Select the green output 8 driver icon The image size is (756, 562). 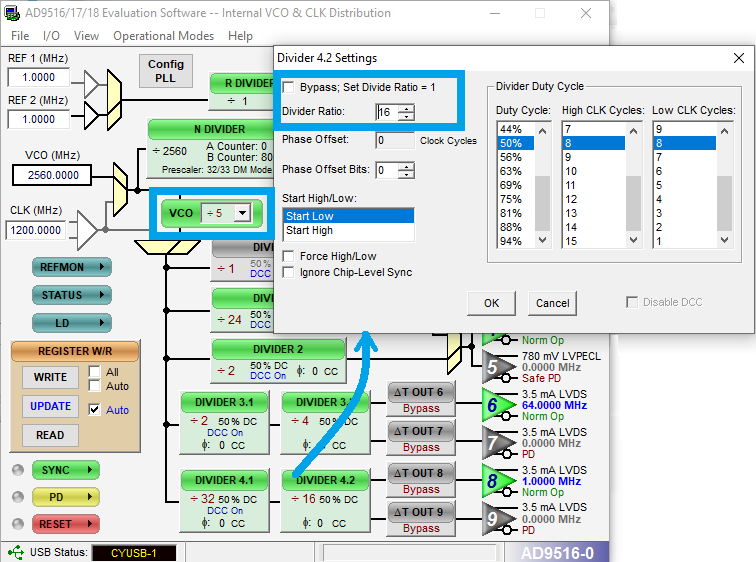pyautogui.click(x=495, y=480)
